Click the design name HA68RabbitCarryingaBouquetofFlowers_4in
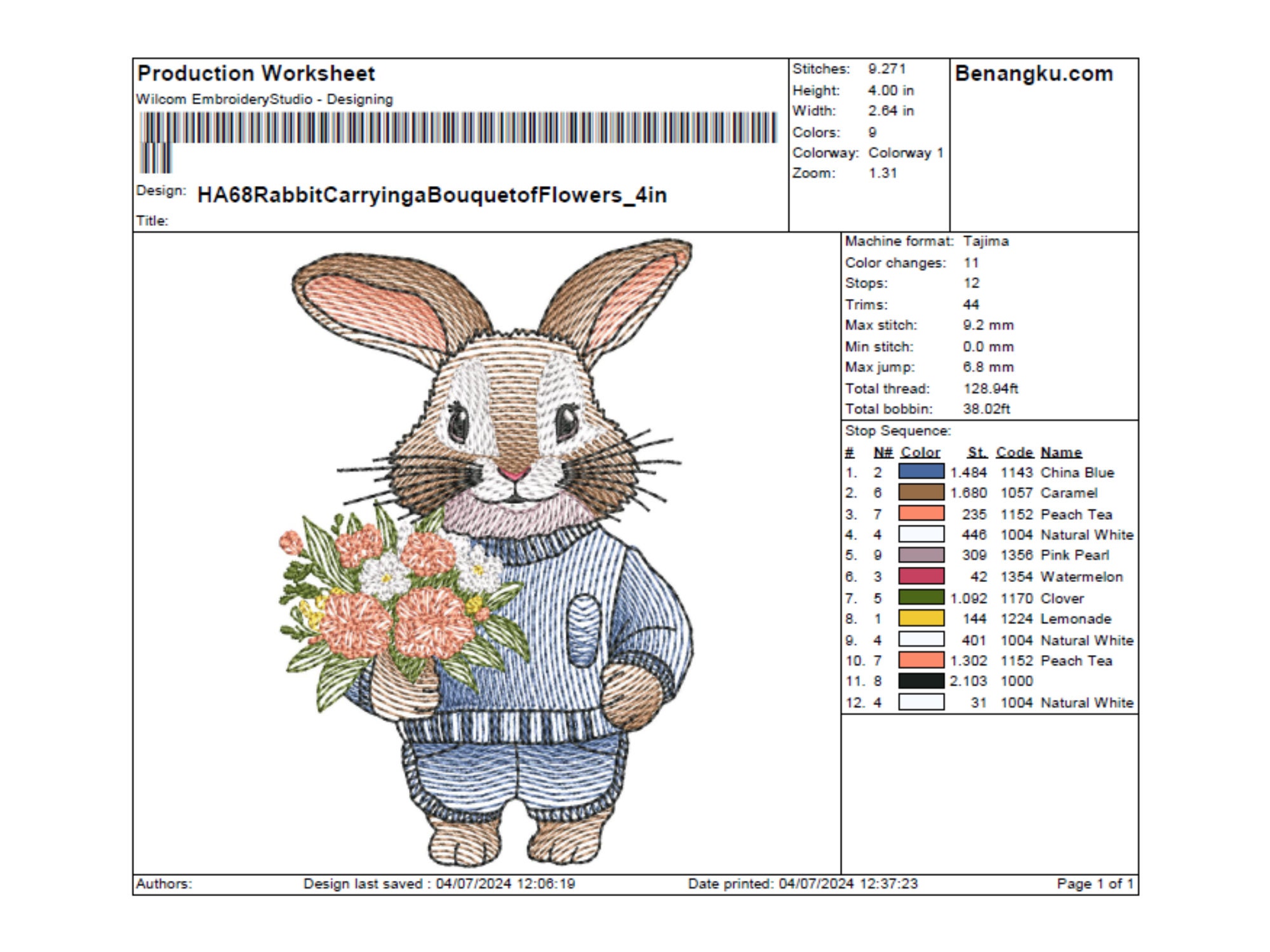 [x=432, y=195]
